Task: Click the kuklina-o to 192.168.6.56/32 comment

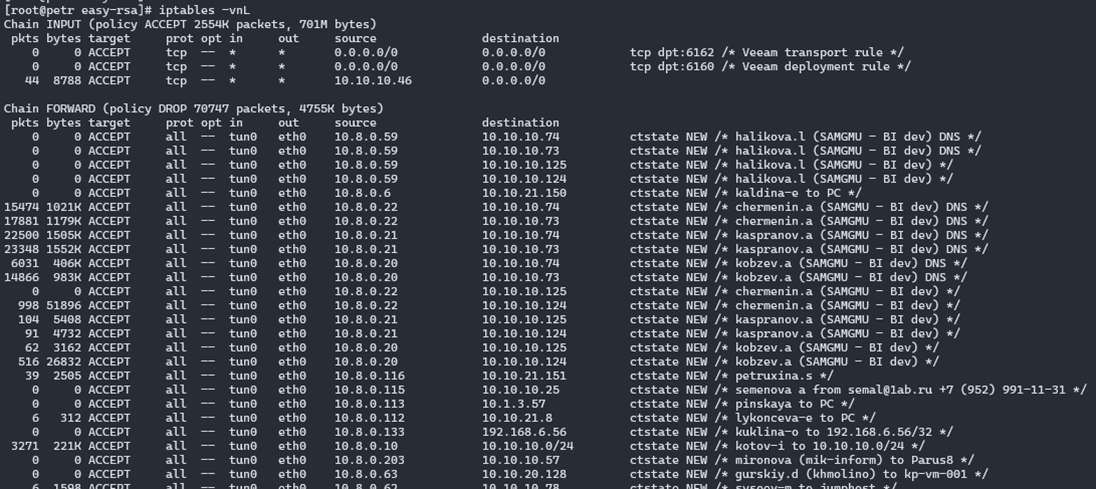Action: pyautogui.click(x=837, y=432)
